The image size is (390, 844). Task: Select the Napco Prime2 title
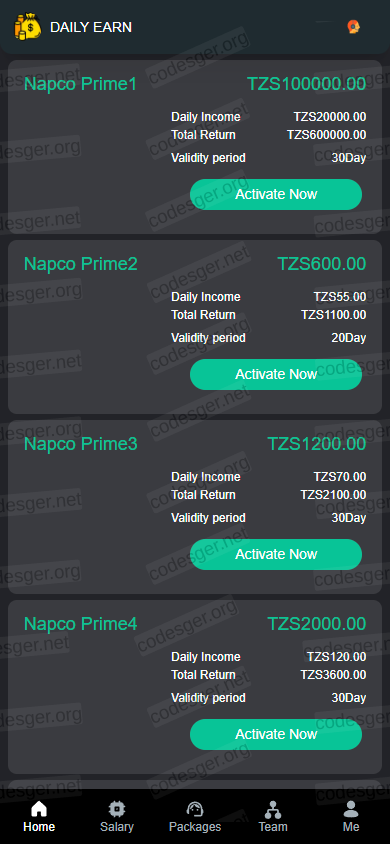coord(81,264)
